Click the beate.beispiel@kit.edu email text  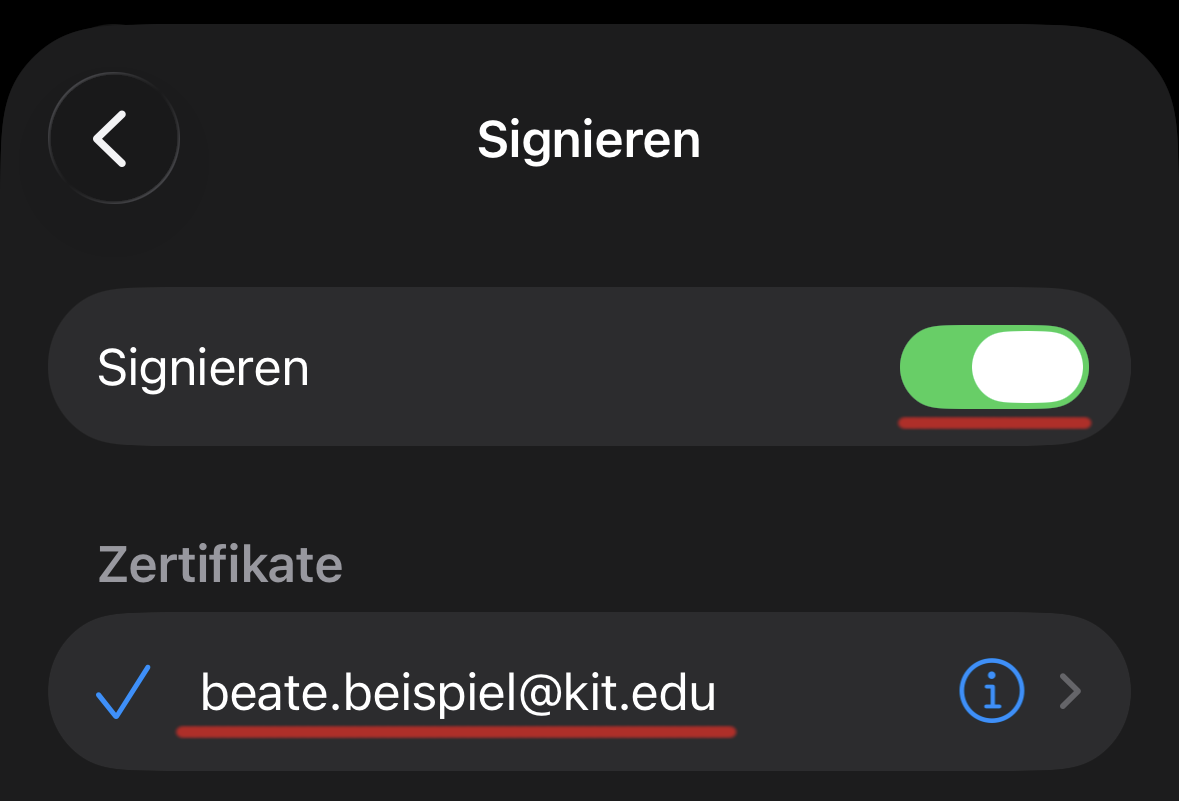click(458, 691)
